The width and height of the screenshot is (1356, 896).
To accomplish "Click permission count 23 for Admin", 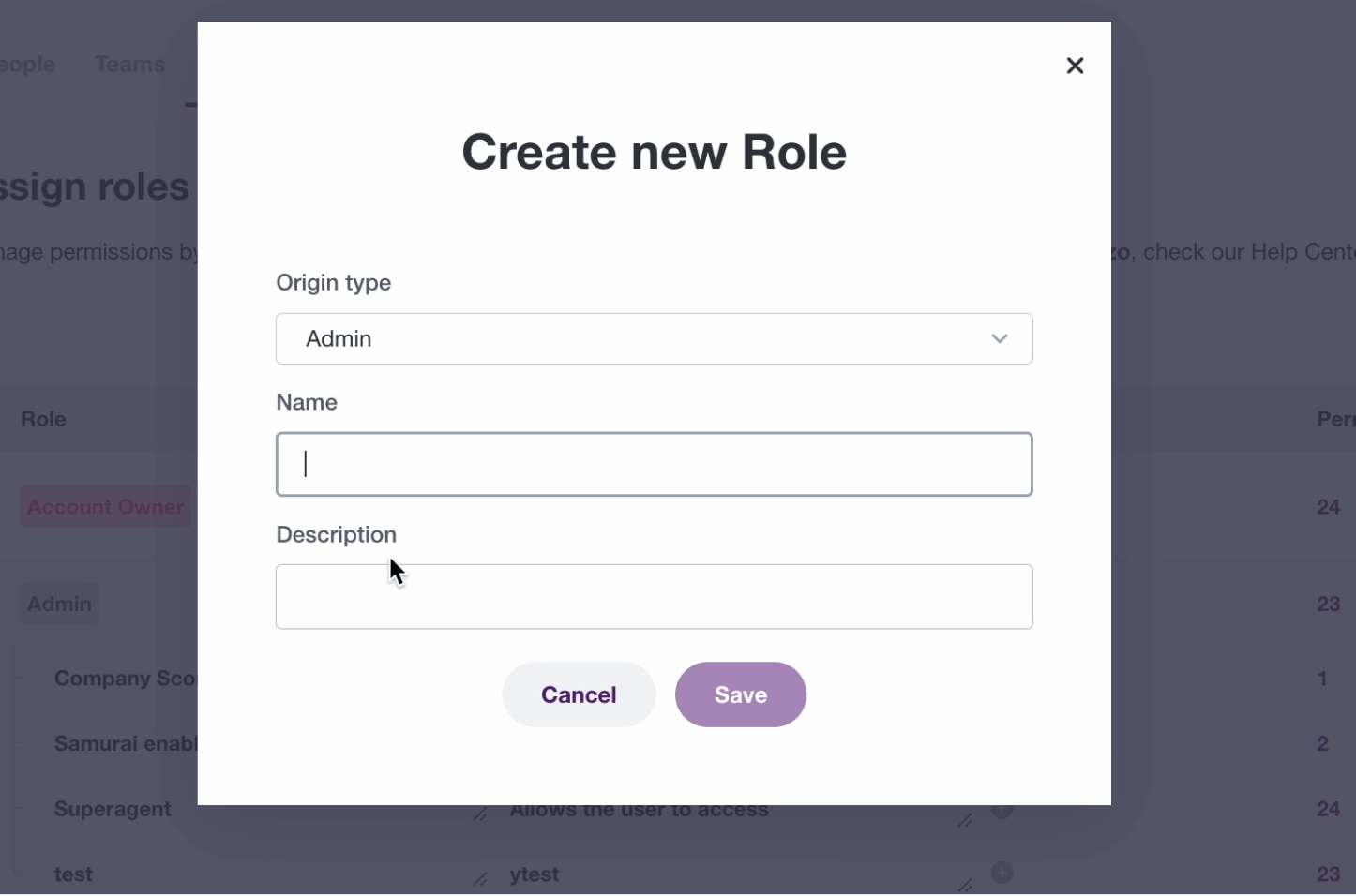I will pos(1328,605).
